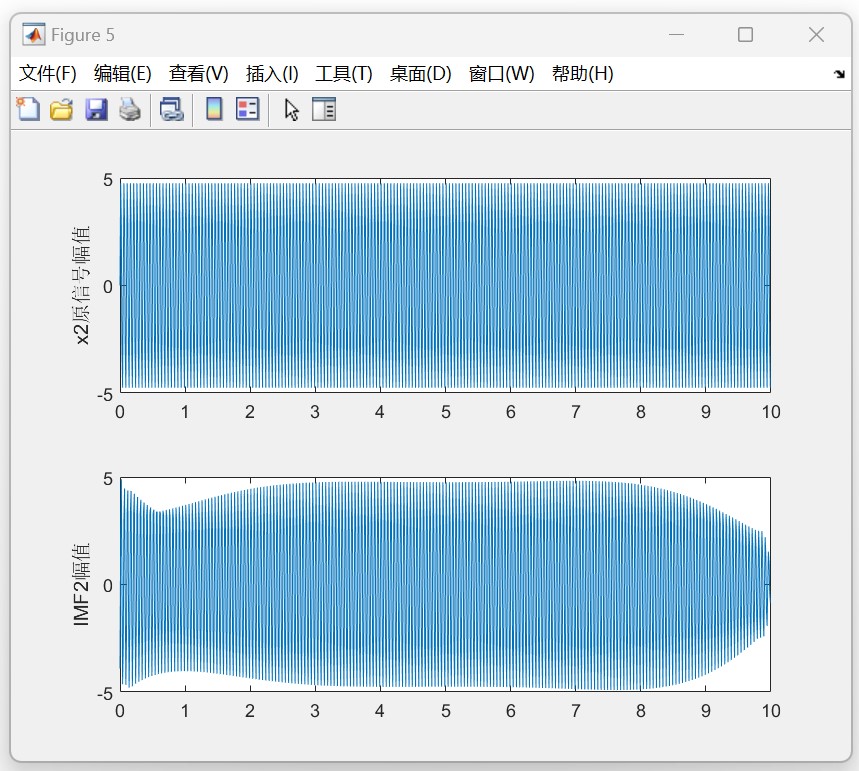Screen dimensions: 859x771
Task: Print the figure with the printer icon
Action: [130, 109]
